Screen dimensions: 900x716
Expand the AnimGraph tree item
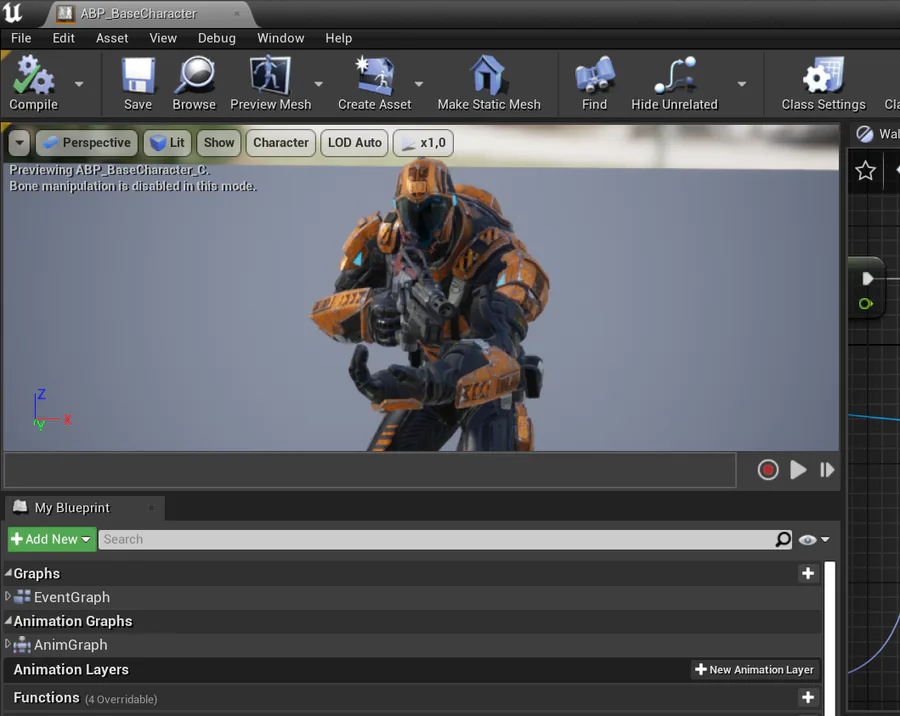click(7, 644)
